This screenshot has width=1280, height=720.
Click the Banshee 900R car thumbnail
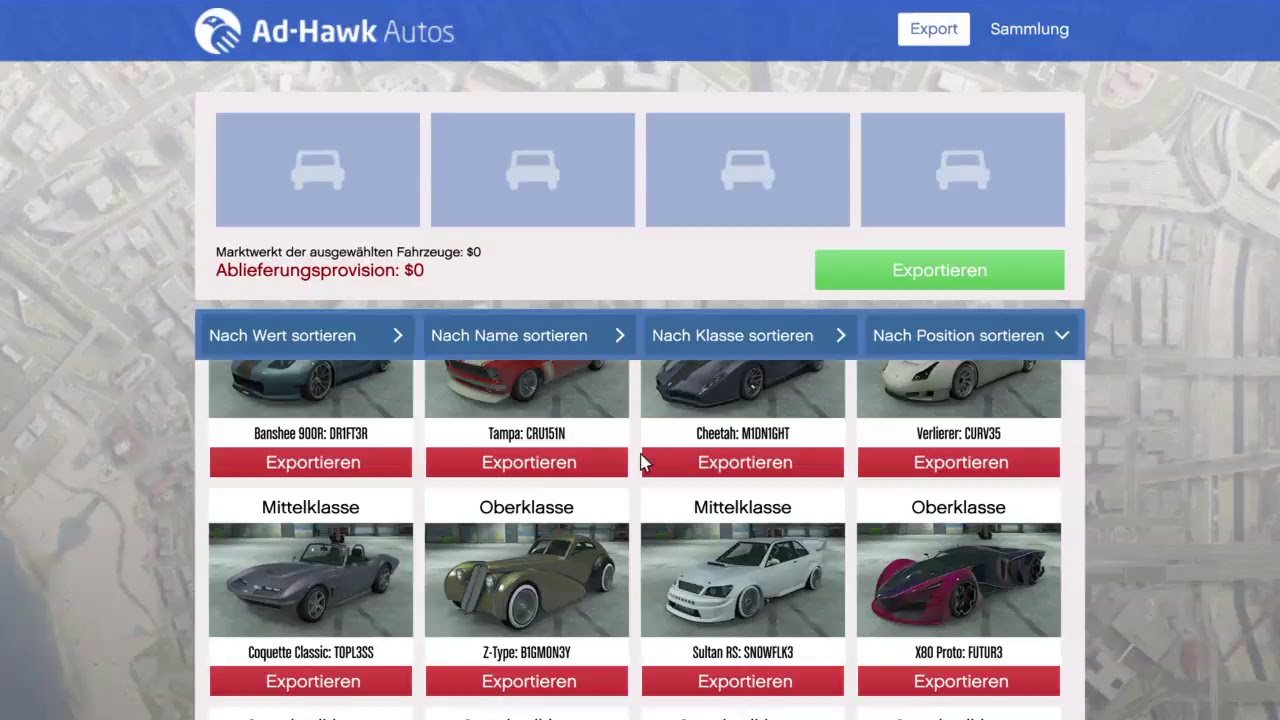(311, 389)
